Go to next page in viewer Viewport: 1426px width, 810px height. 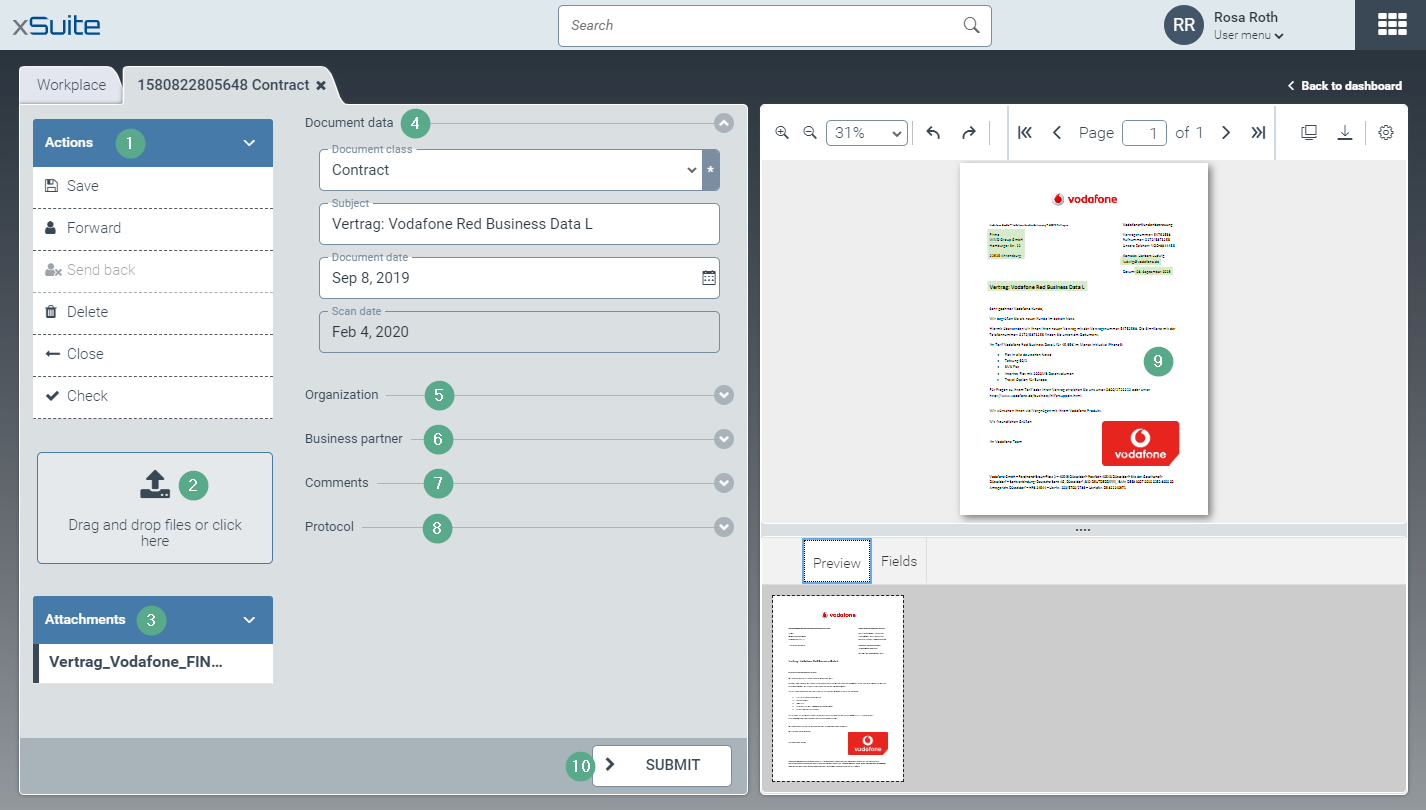point(1226,133)
